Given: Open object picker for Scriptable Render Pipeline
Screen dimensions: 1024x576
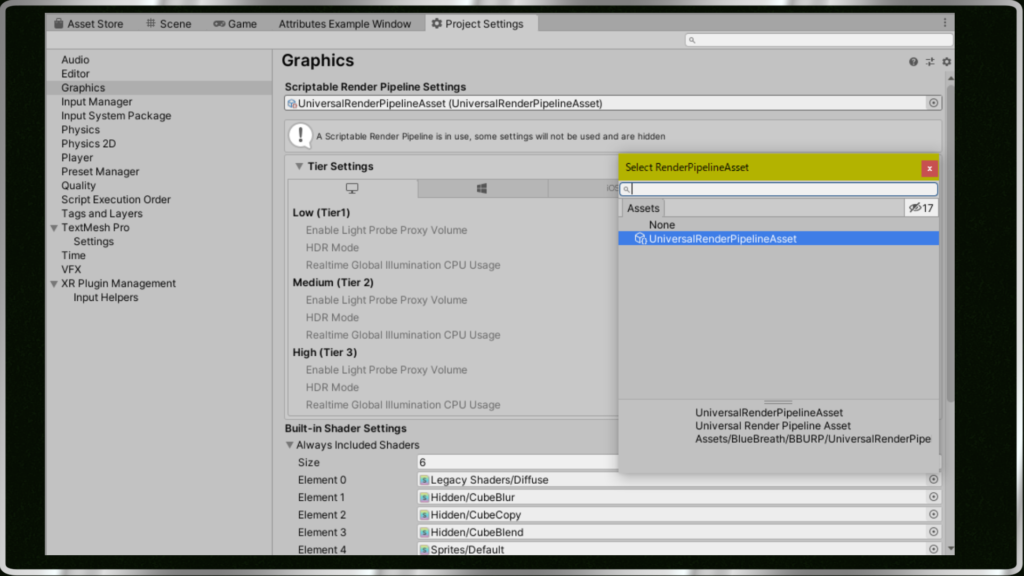Looking at the screenshot, I should click(934, 103).
